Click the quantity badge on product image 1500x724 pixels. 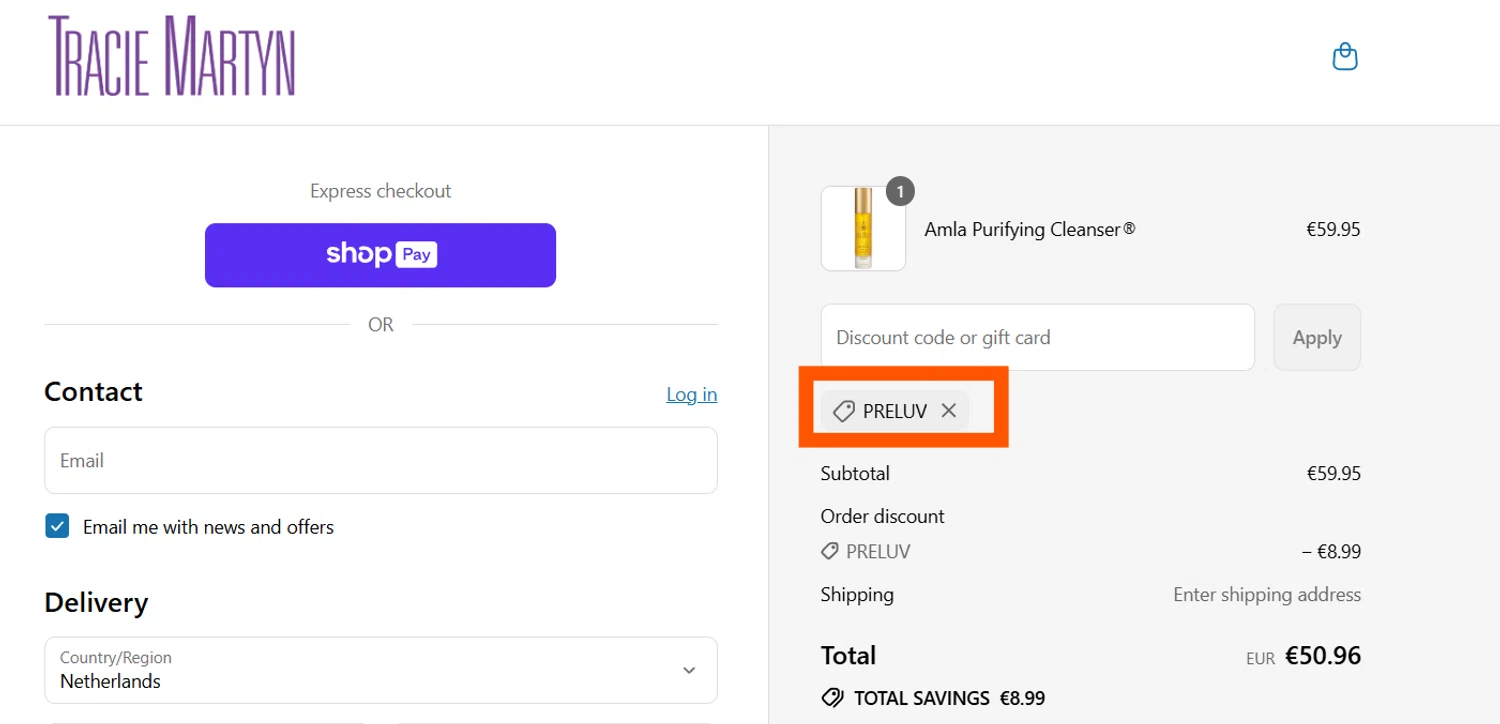[900, 191]
